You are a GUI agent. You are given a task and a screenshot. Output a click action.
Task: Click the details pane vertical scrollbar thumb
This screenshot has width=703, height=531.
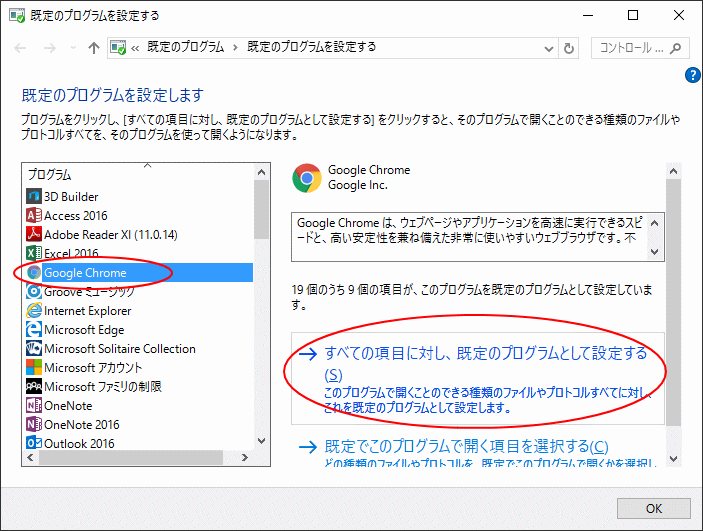[x=673, y=303]
